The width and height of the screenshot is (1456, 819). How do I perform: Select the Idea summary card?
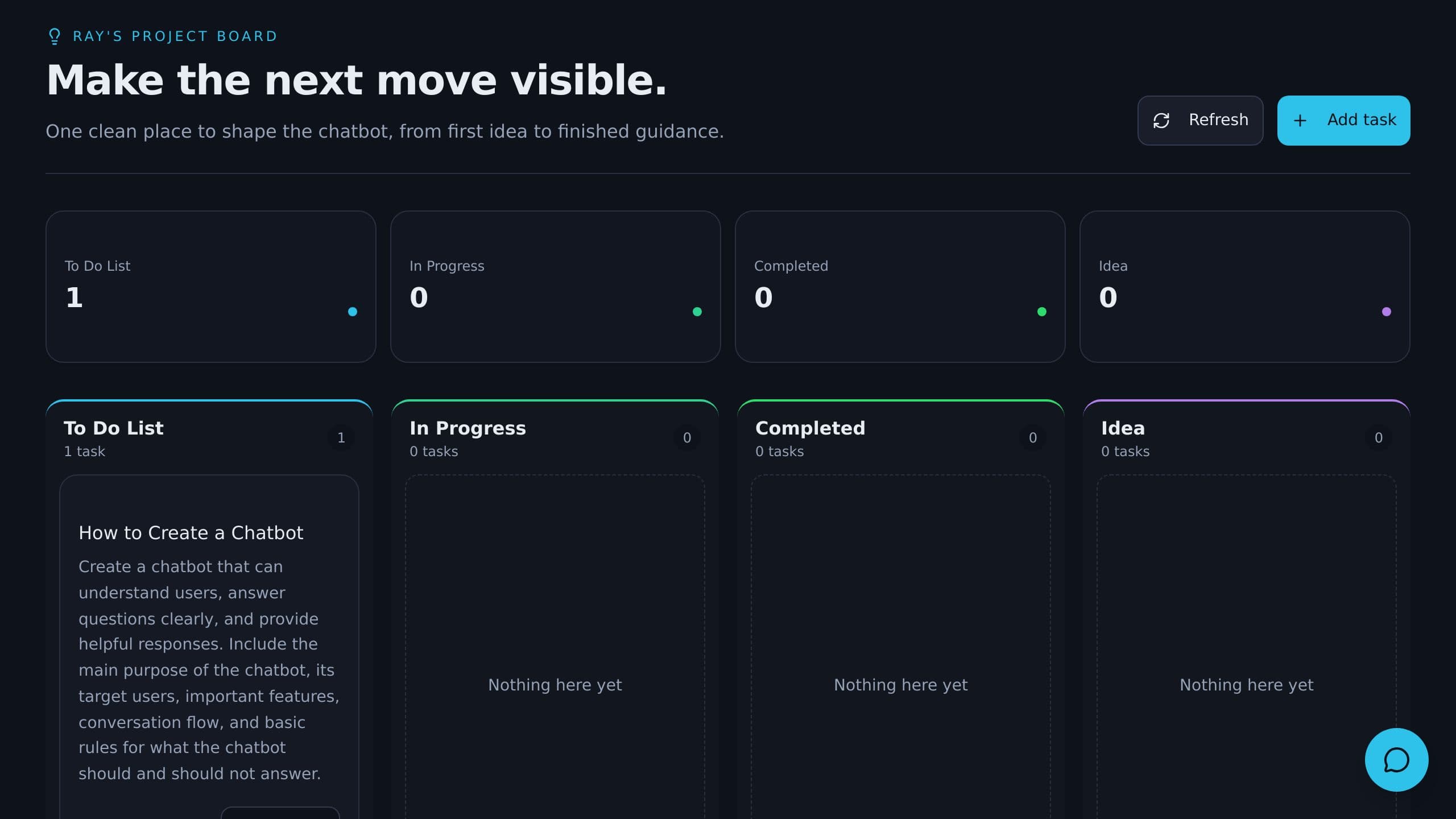[1244, 287]
